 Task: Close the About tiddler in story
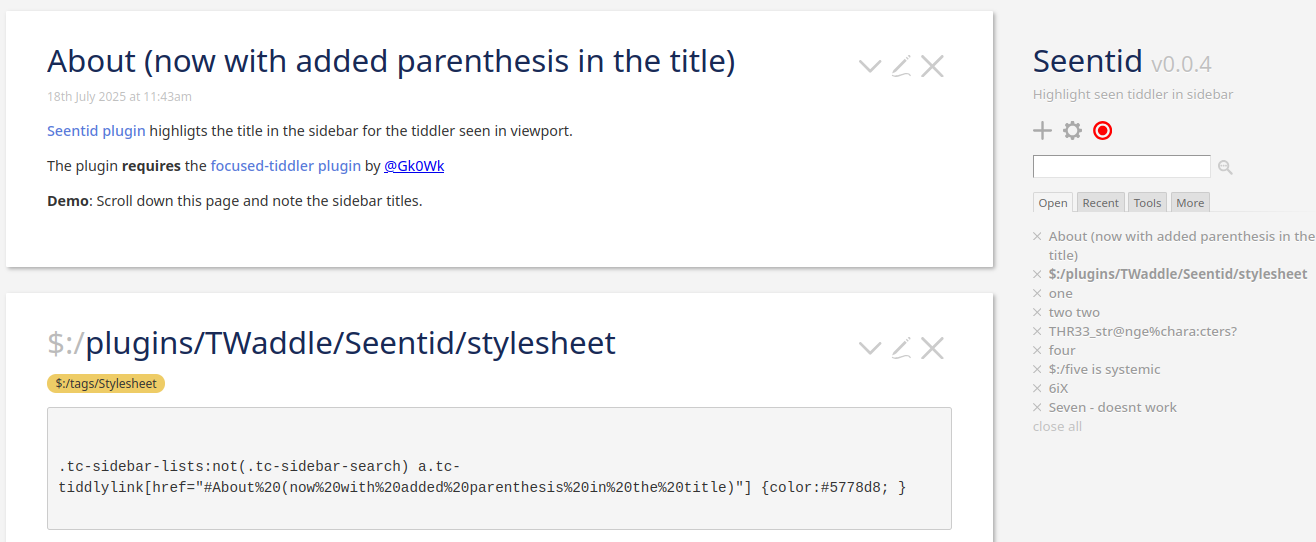[x=932, y=67]
